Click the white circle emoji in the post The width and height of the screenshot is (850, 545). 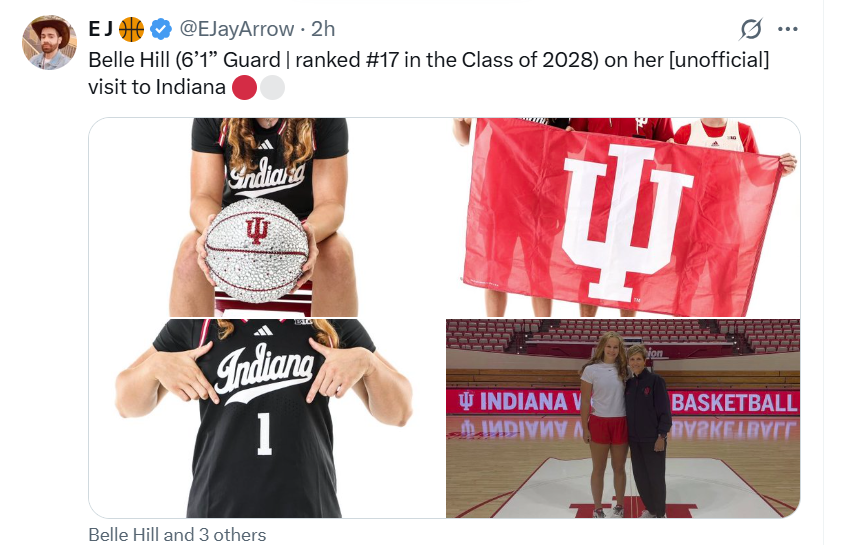(x=272, y=88)
